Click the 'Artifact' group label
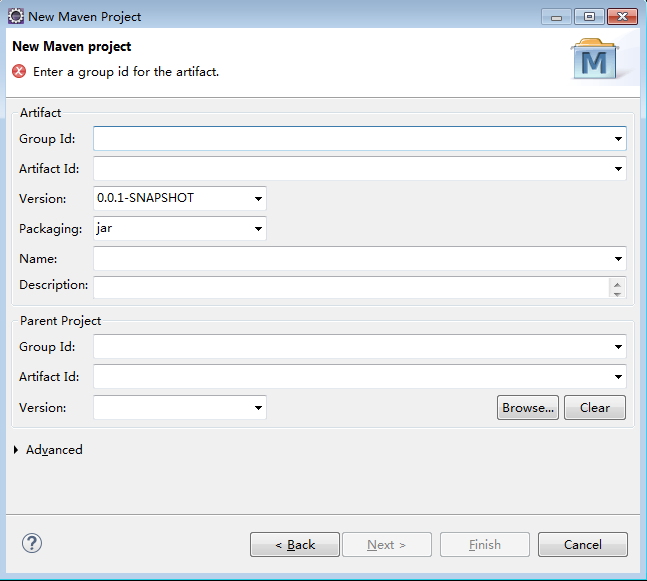The height and width of the screenshot is (581, 647). click(x=40, y=113)
